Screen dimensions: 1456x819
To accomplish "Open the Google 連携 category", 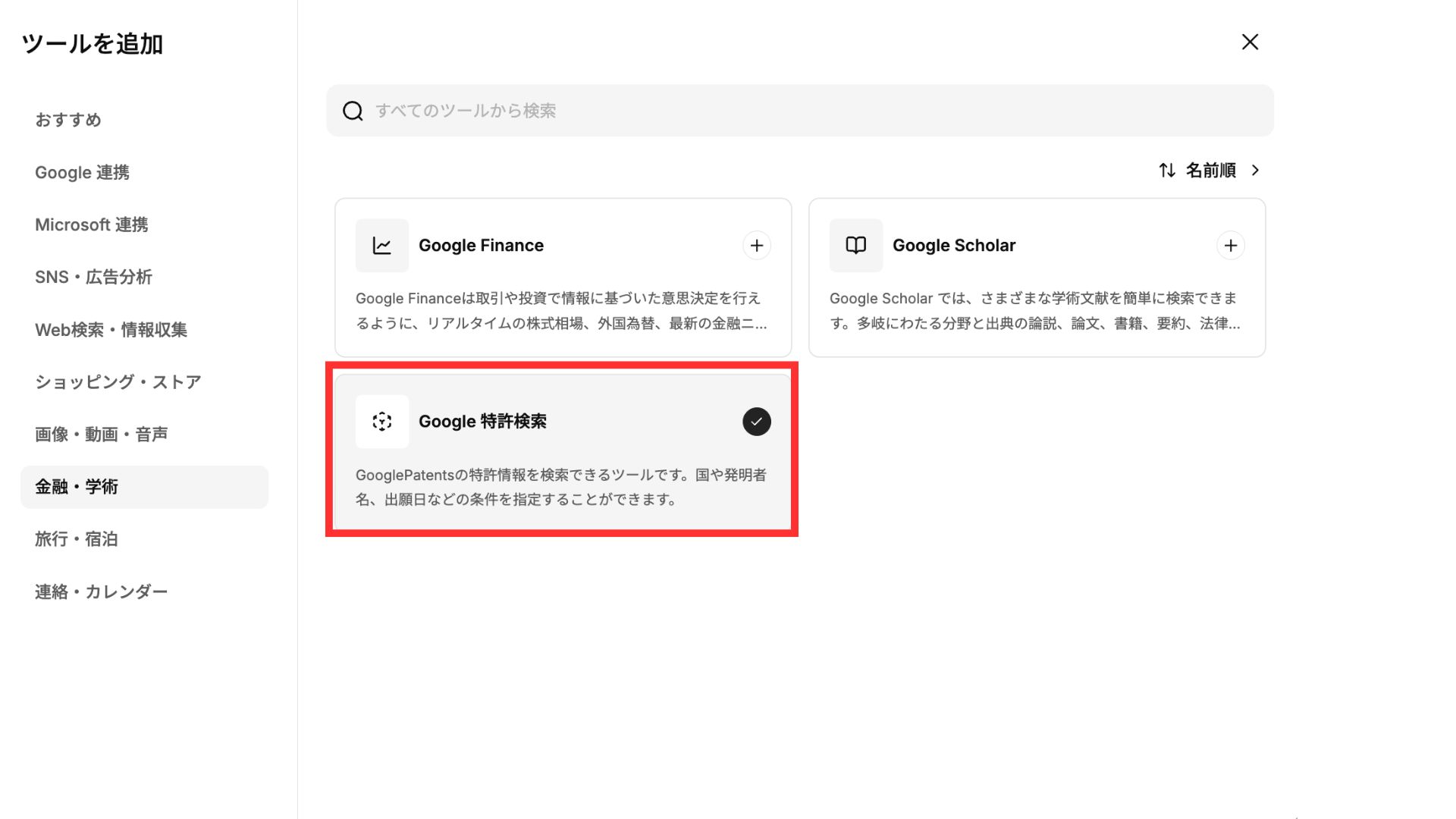I will pos(82,173).
